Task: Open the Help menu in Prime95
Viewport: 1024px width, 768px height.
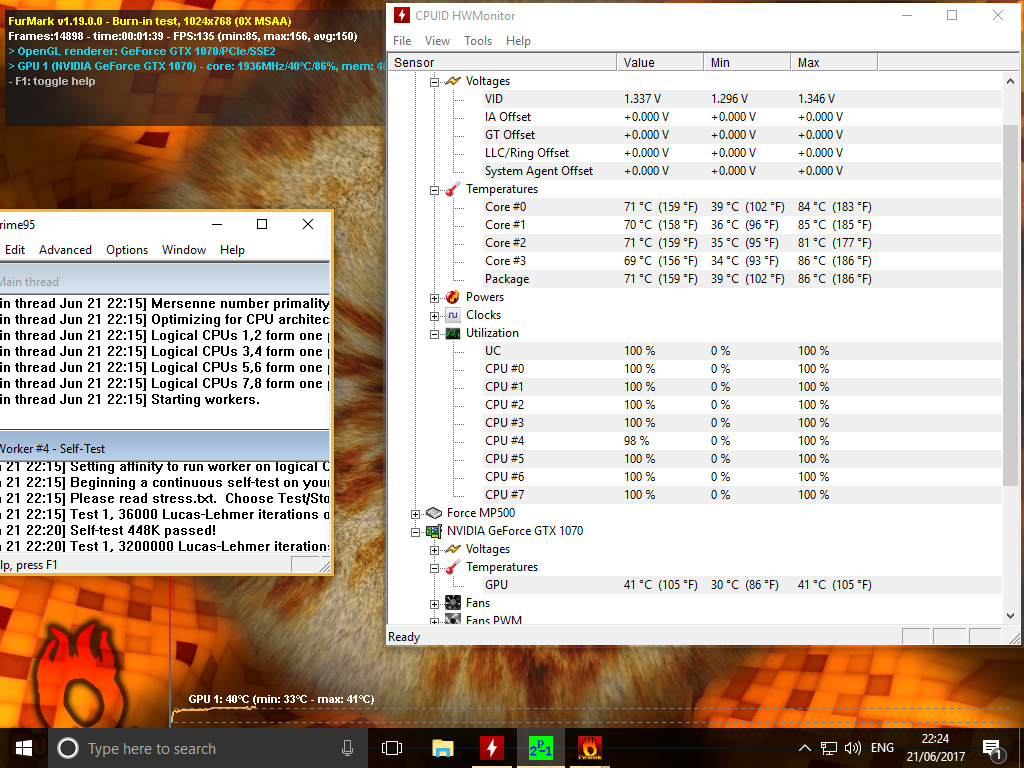Action: point(232,249)
